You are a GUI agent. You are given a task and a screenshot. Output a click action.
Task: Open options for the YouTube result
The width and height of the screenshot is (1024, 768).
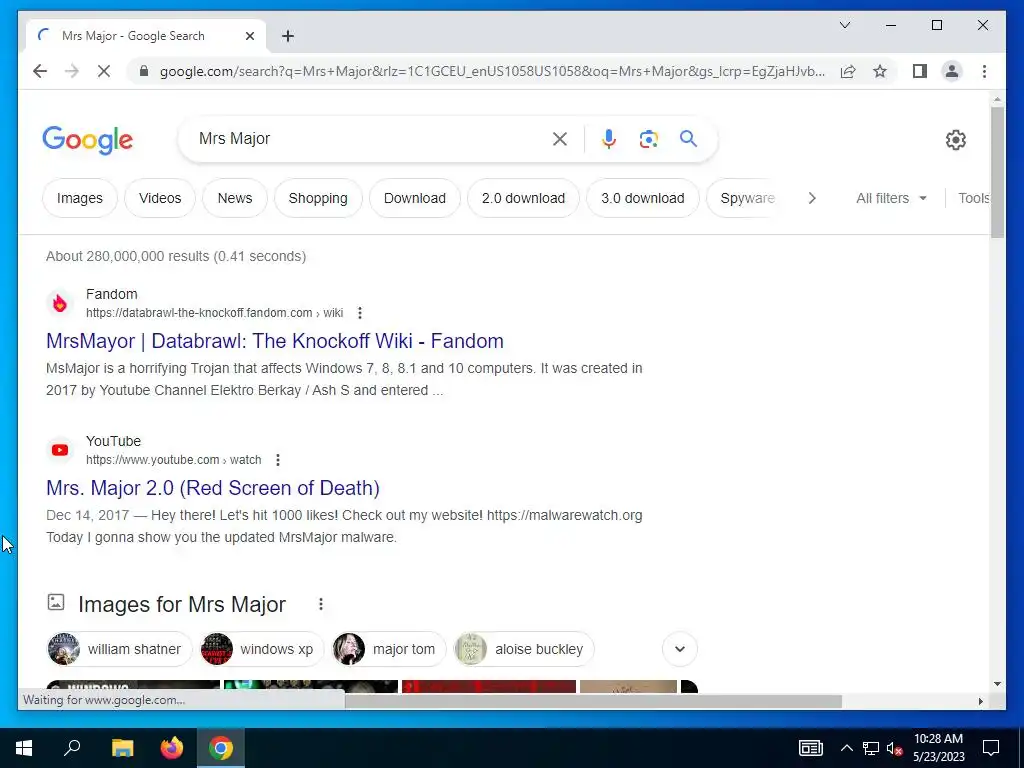[278, 460]
